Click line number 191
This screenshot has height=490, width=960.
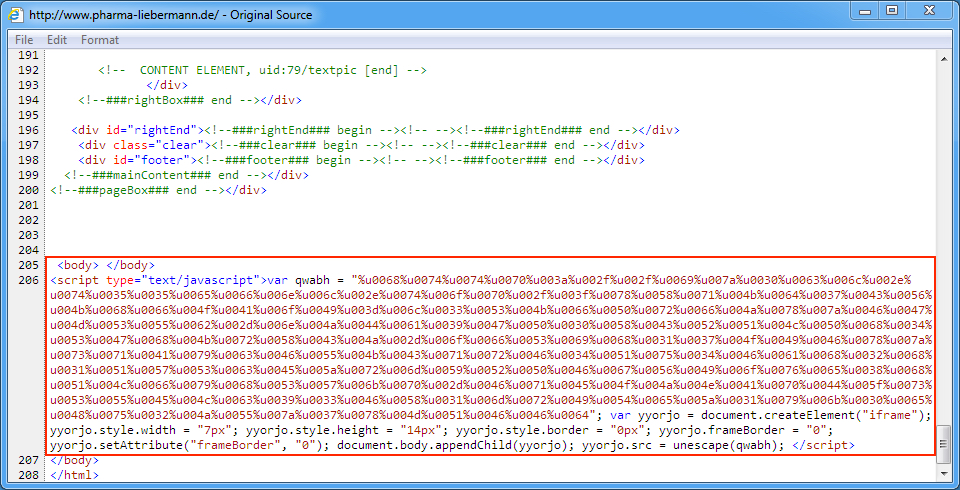pyautogui.click(x=28, y=55)
